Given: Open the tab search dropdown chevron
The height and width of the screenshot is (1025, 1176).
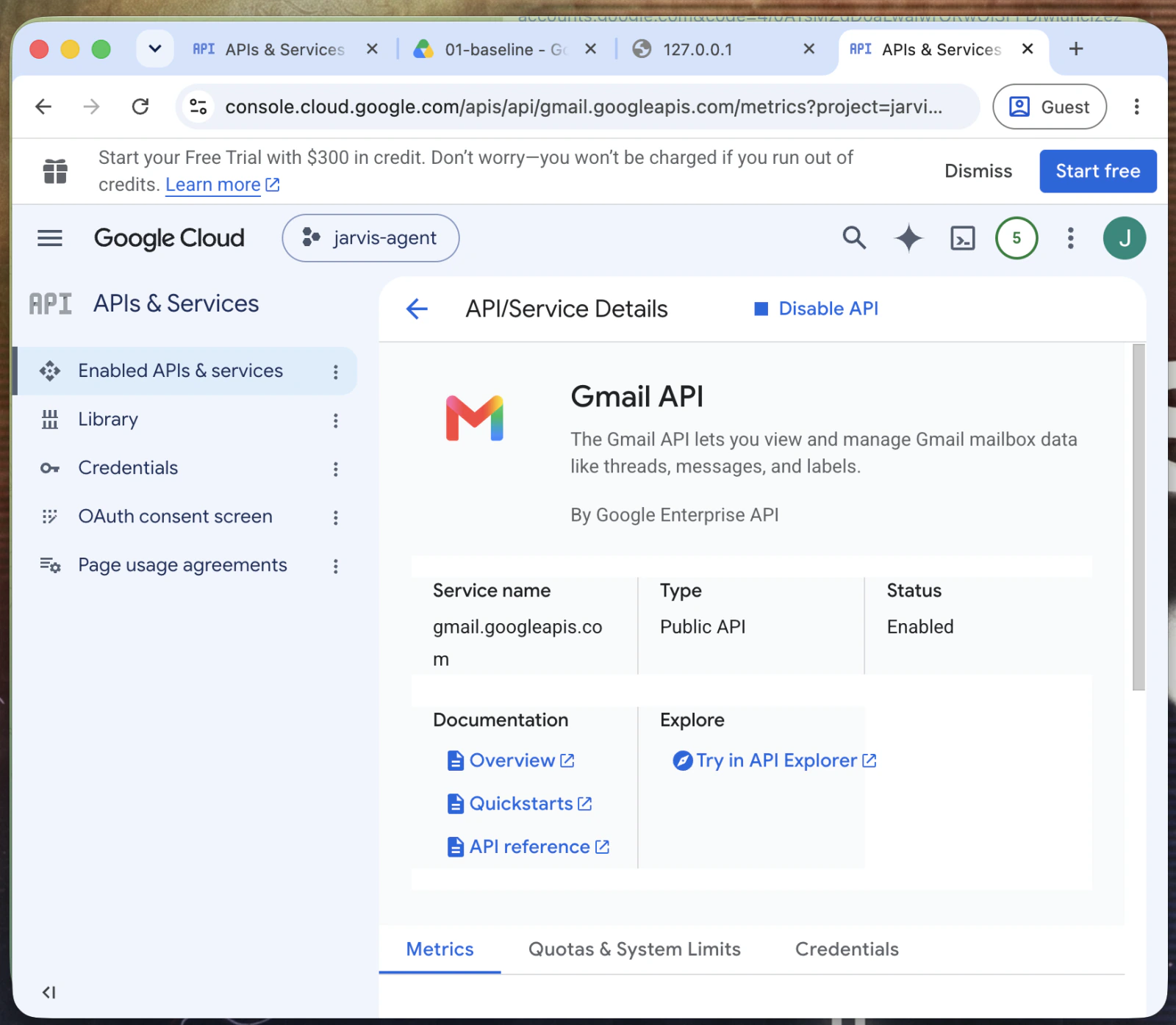Looking at the screenshot, I should (x=155, y=48).
